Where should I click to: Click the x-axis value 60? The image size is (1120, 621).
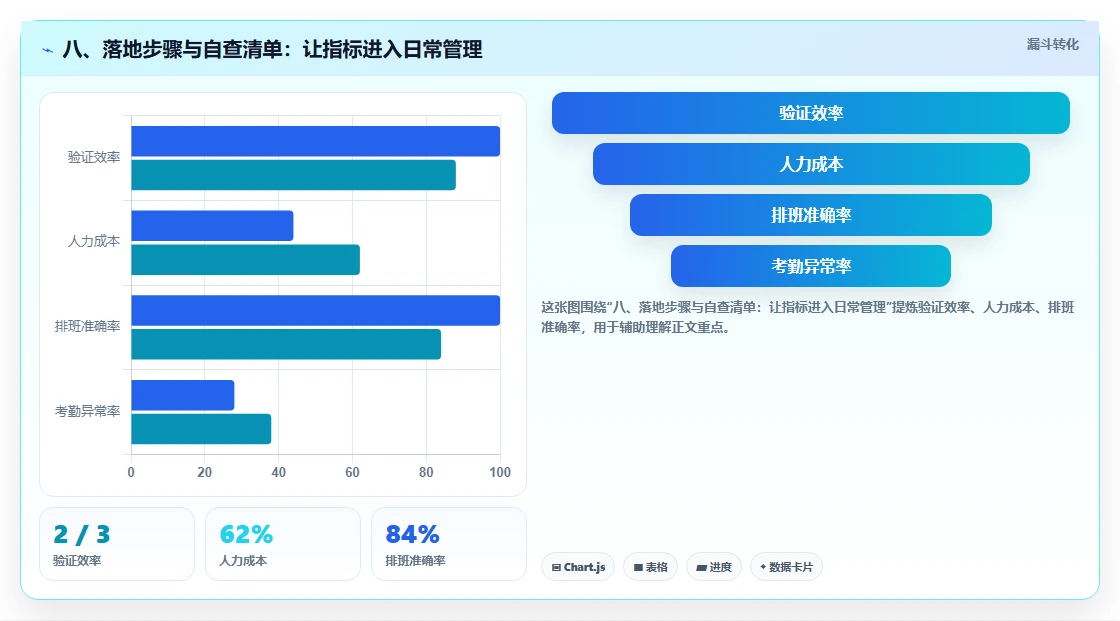tap(352, 472)
